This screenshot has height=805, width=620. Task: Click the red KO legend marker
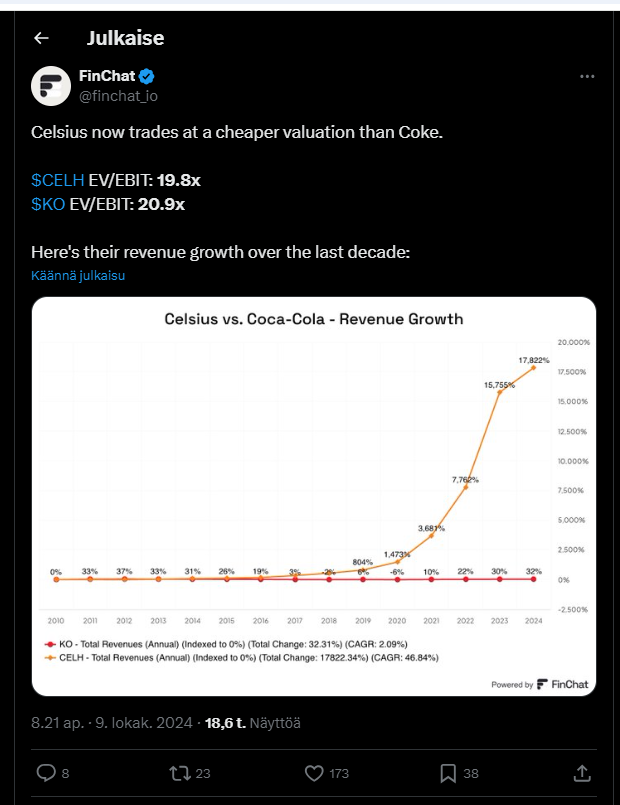[x=52, y=643]
